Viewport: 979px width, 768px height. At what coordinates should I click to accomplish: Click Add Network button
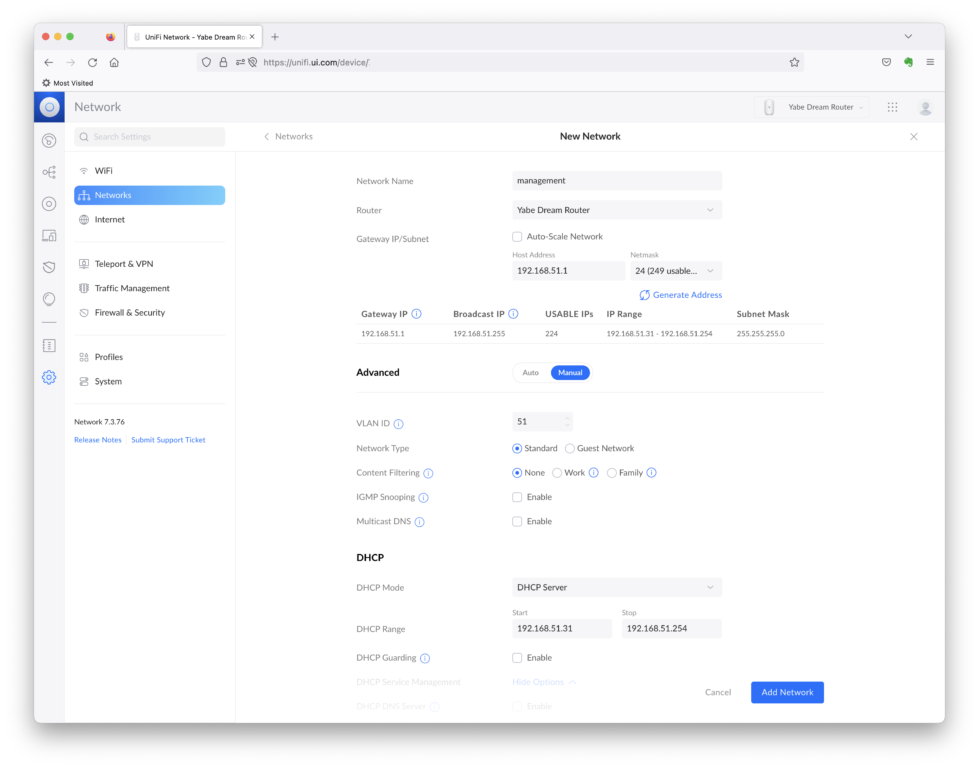tap(787, 692)
